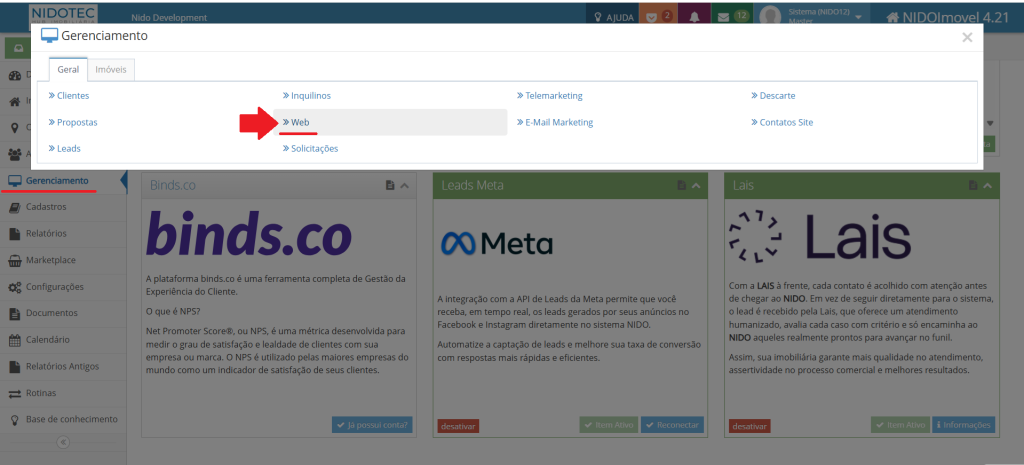Collapse the Lais panel chevron

pos(988,185)
